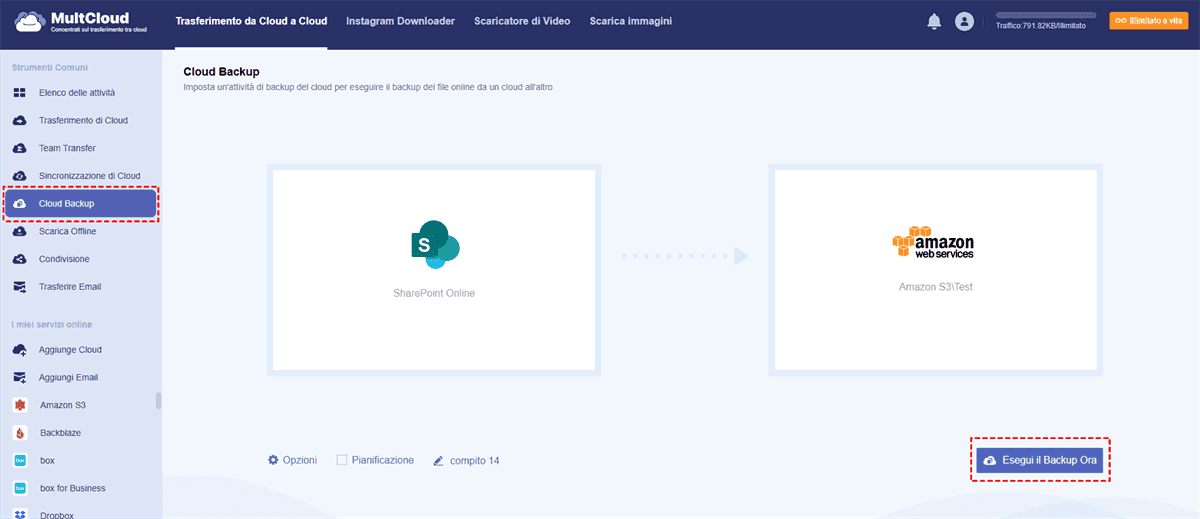Switch to Trasferimento da Cloud a Cloud tab
Viewport: 1200px width, 519px height.
tap(251, 21)
